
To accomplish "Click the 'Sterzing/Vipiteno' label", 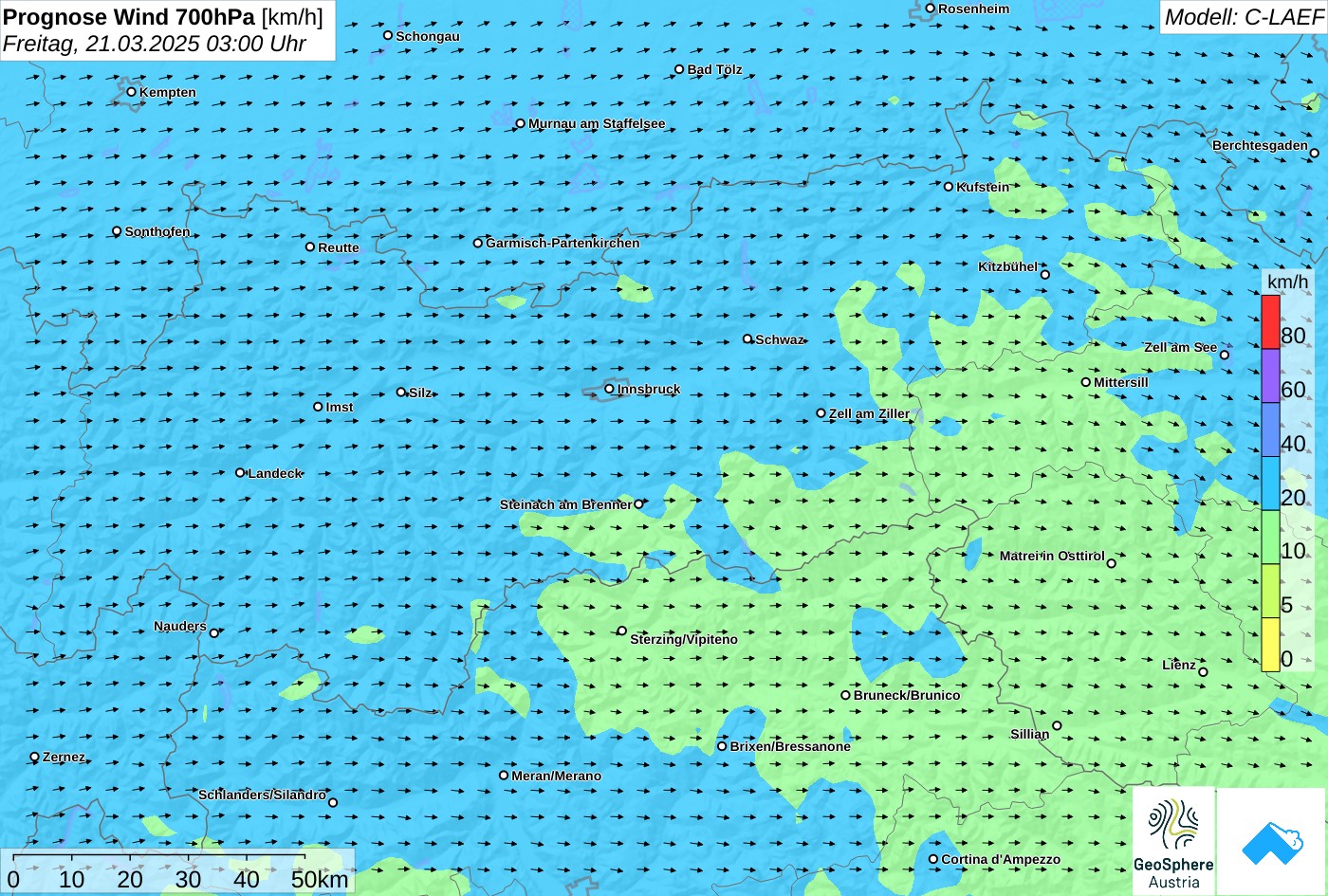I will (684, 640).
